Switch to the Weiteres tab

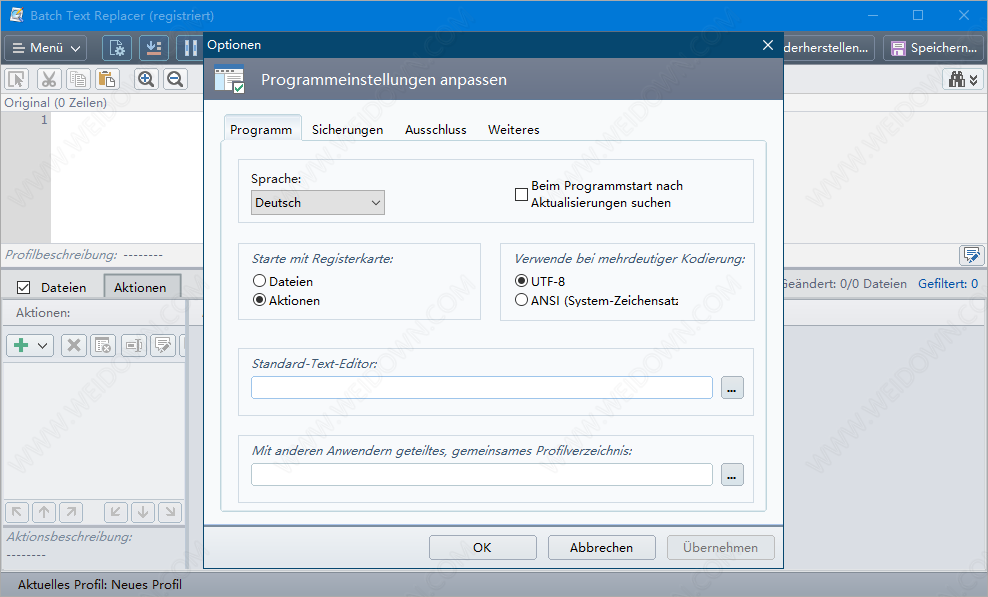514,129
